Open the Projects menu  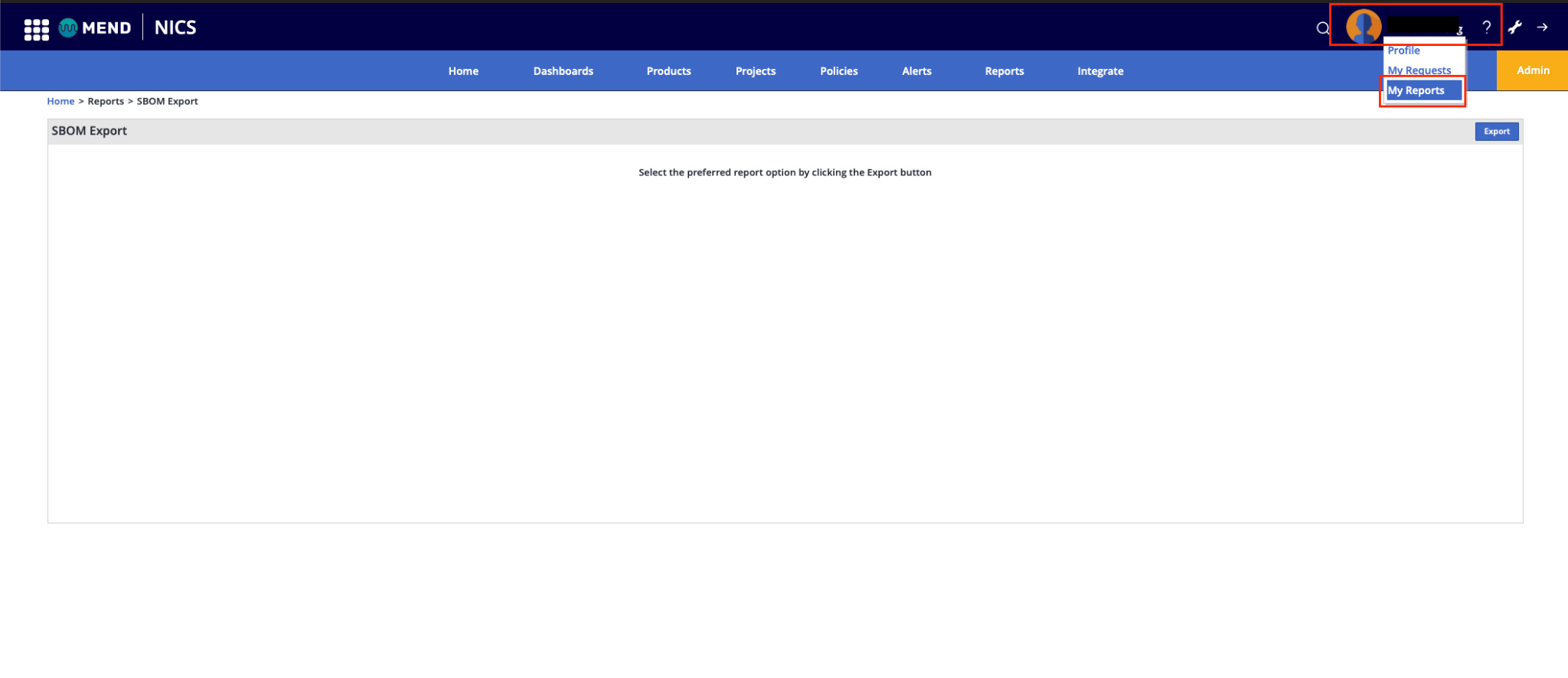pos(756,71)
